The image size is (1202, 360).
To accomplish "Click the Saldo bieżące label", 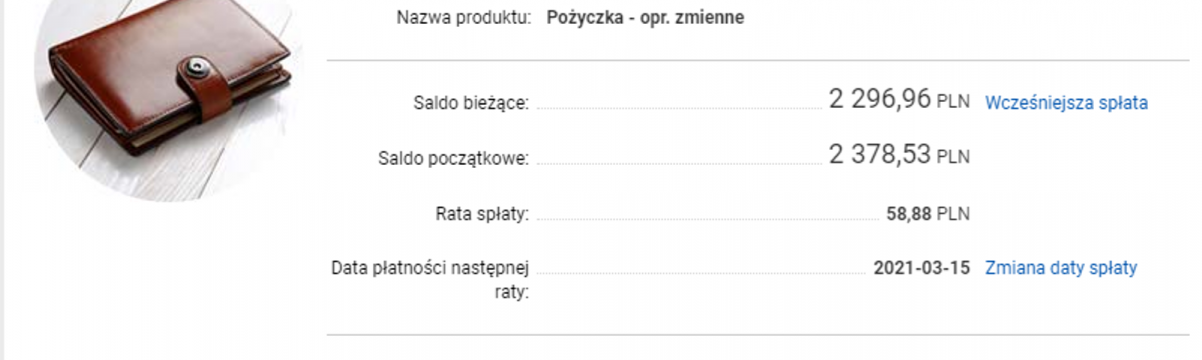I will [x=471, y=103].
